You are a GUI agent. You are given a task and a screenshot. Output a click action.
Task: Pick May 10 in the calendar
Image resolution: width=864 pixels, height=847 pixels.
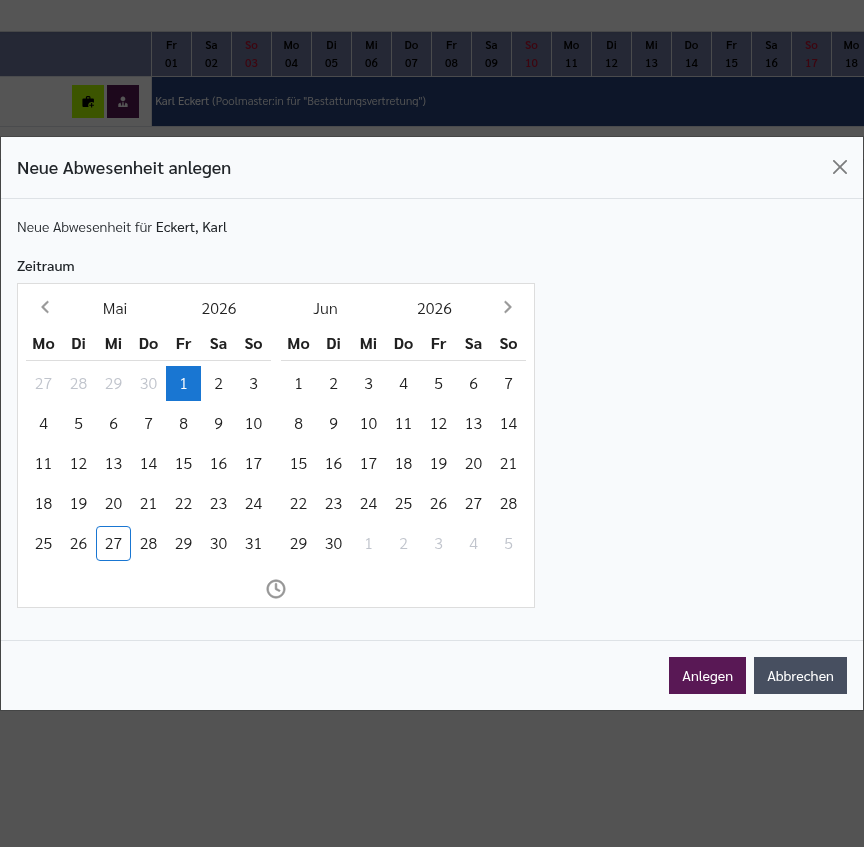point(253,424)
